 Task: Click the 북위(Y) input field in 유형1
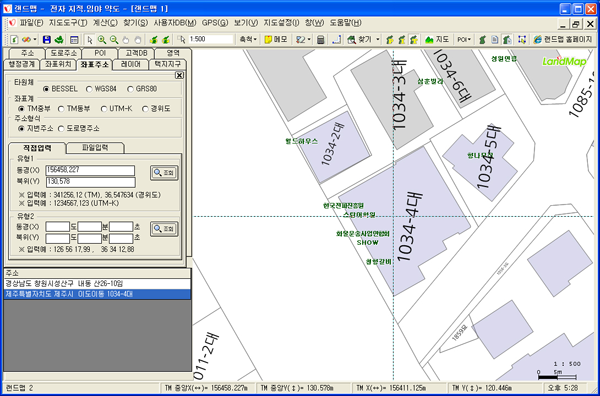90,182
